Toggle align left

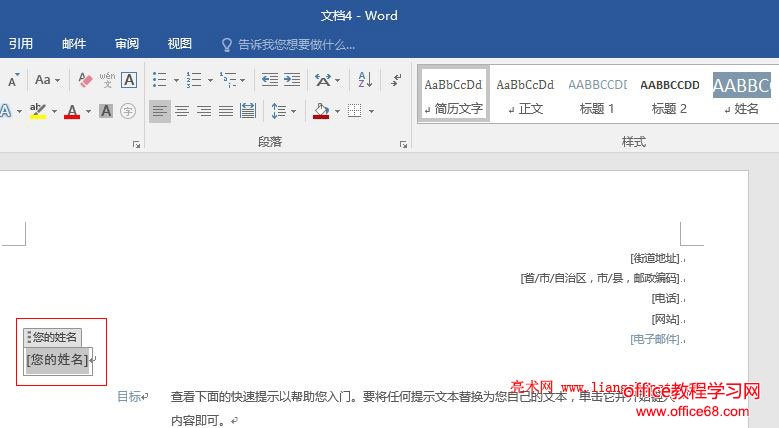click(x=159, y=111)
